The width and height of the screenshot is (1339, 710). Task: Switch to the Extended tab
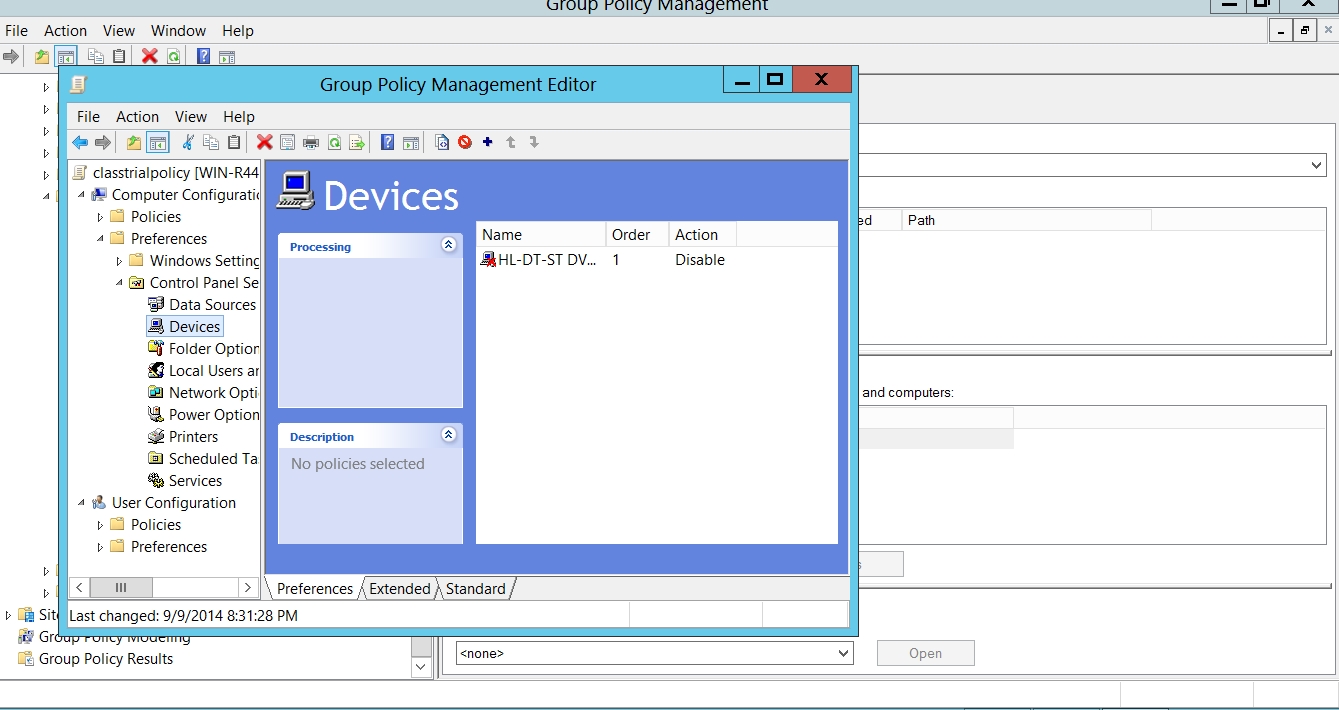tap(399, 589)
